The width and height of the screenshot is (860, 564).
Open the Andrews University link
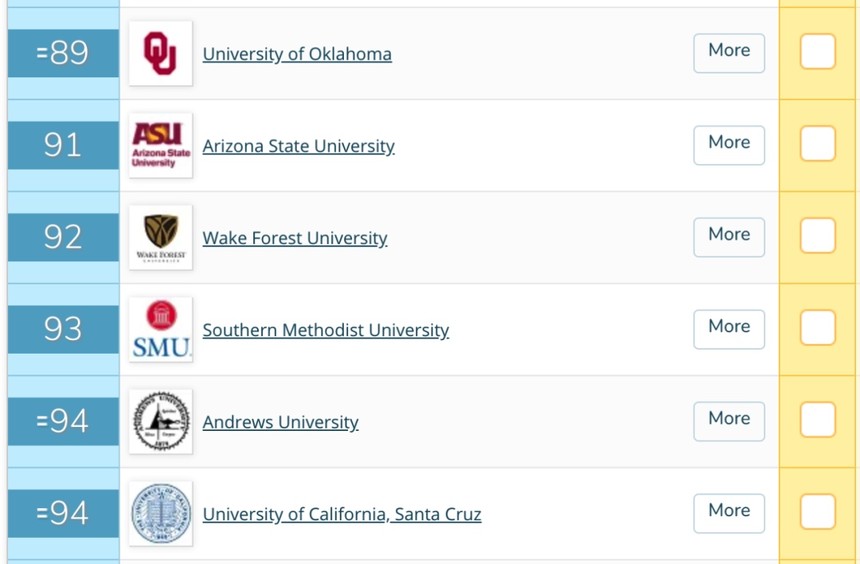tap(280, 422)
